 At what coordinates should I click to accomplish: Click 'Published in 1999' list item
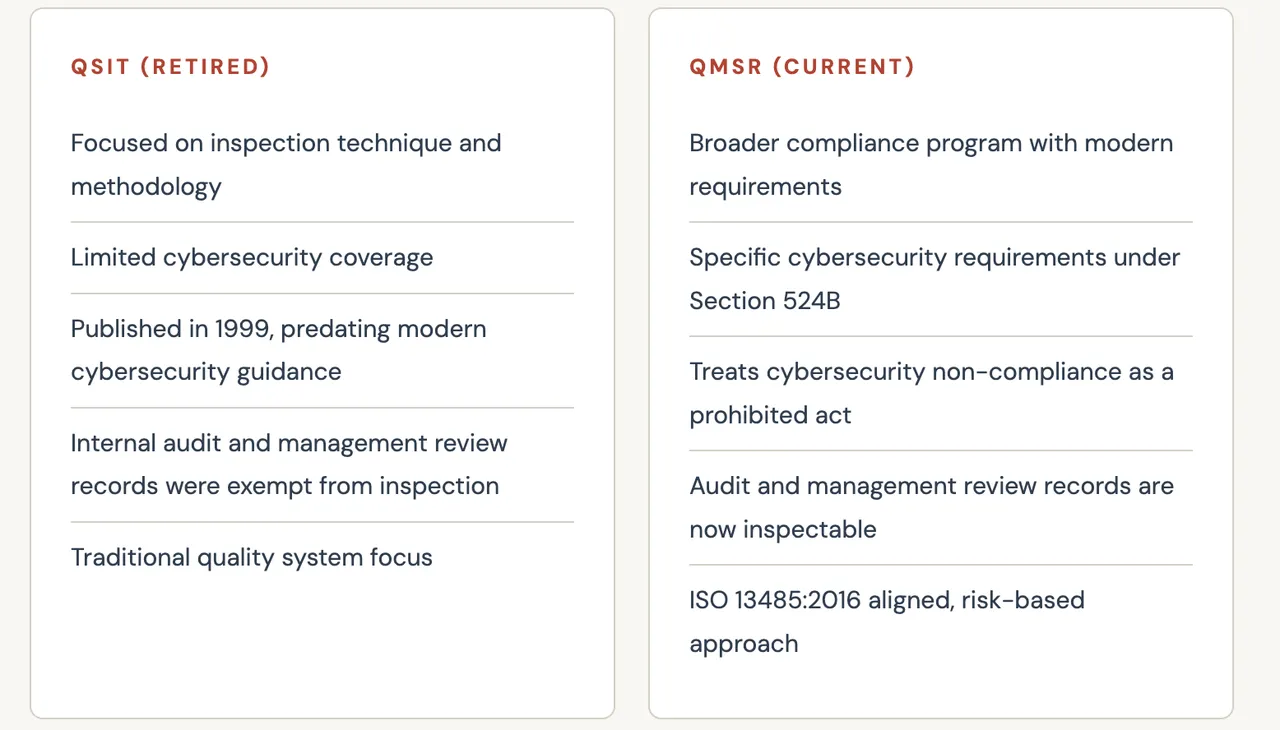coord(279,350)
